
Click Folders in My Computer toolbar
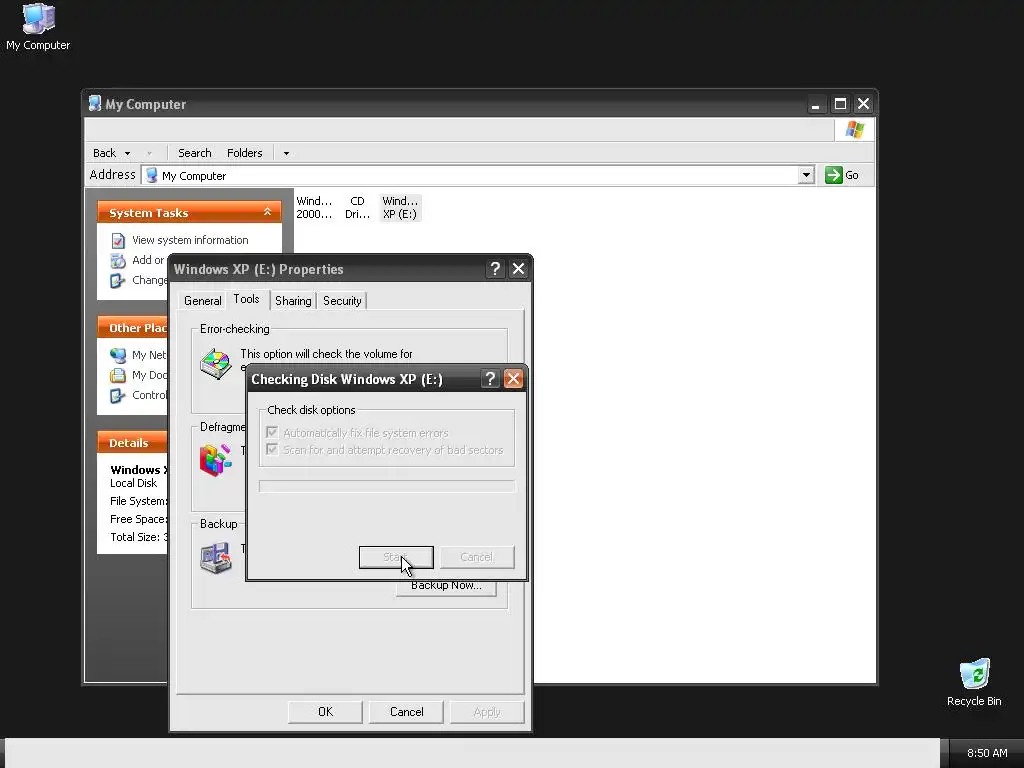coord(244,153)
